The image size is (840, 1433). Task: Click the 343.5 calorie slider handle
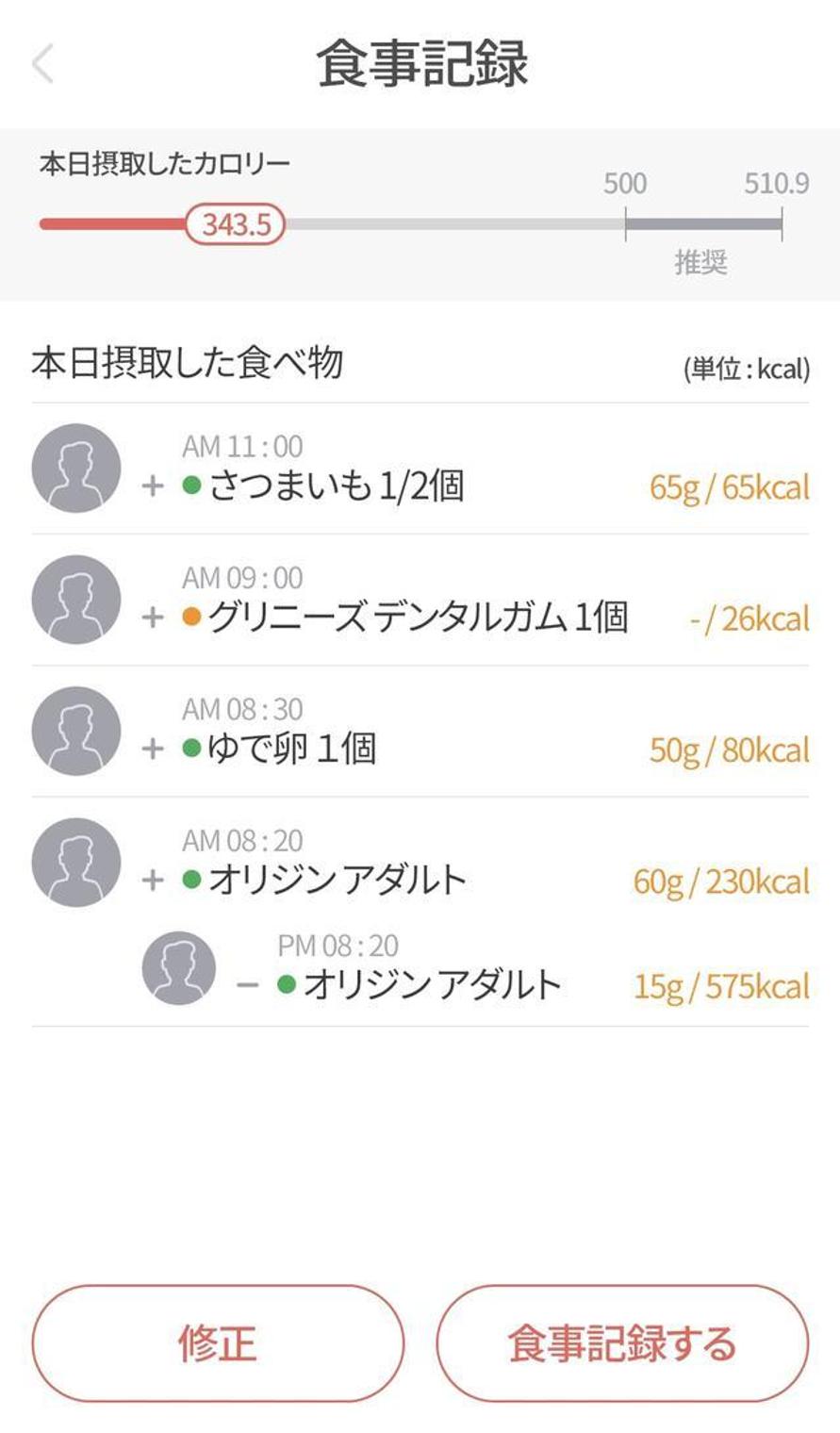coord(236,224)
